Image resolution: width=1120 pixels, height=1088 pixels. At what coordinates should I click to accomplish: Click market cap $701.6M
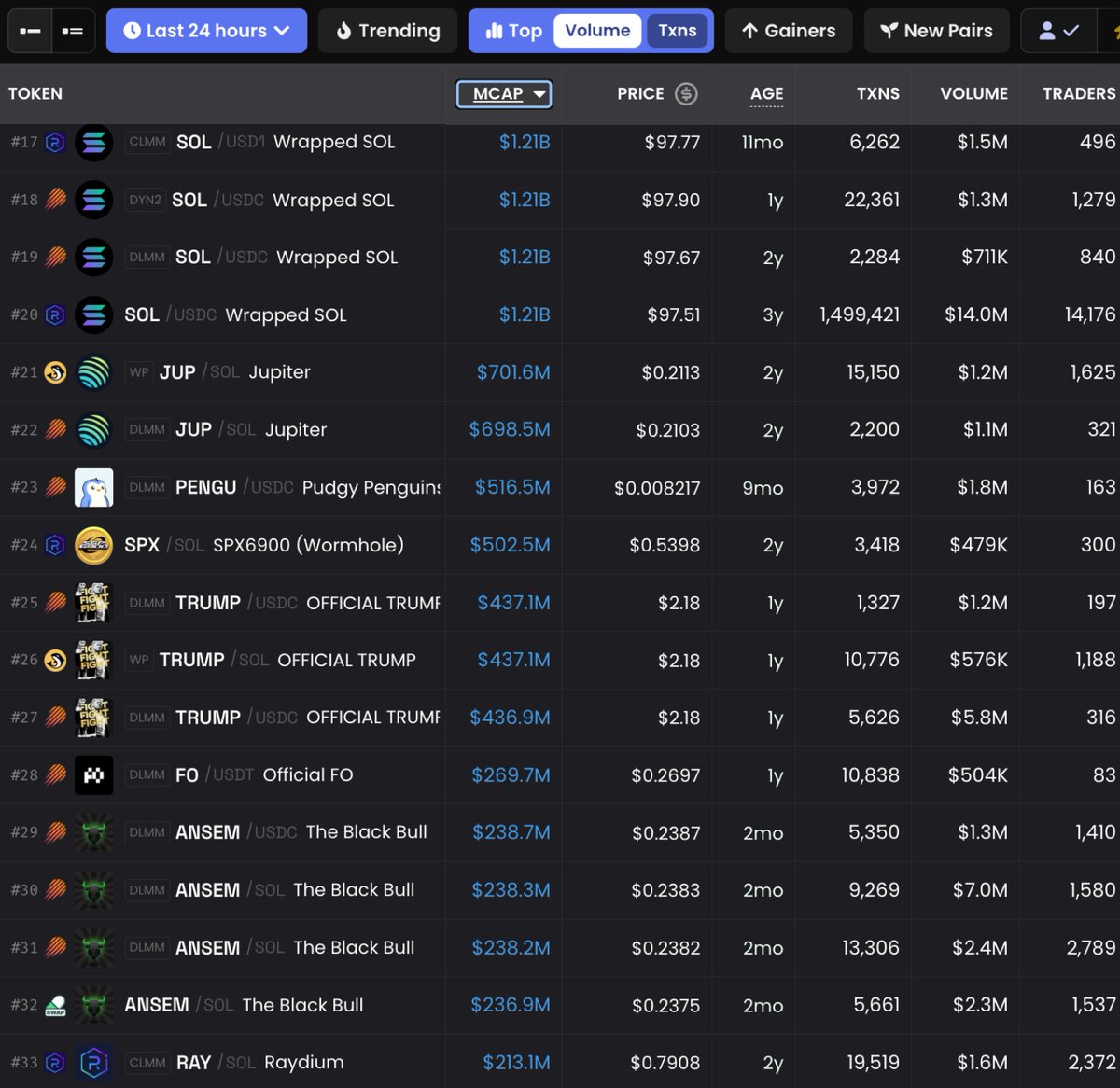513,372
